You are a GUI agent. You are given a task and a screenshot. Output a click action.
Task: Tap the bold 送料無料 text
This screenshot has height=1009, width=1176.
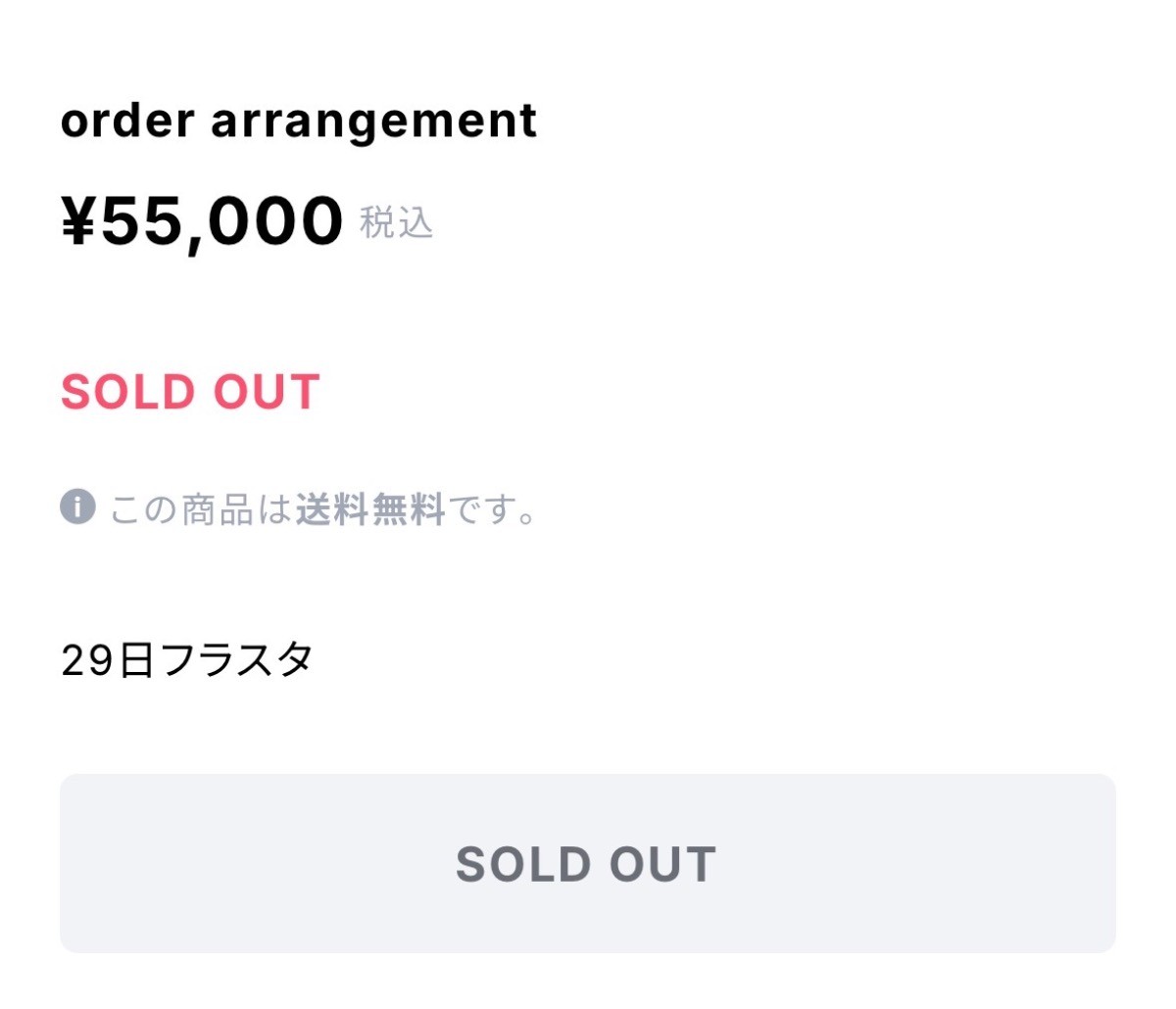pos(370,509)
